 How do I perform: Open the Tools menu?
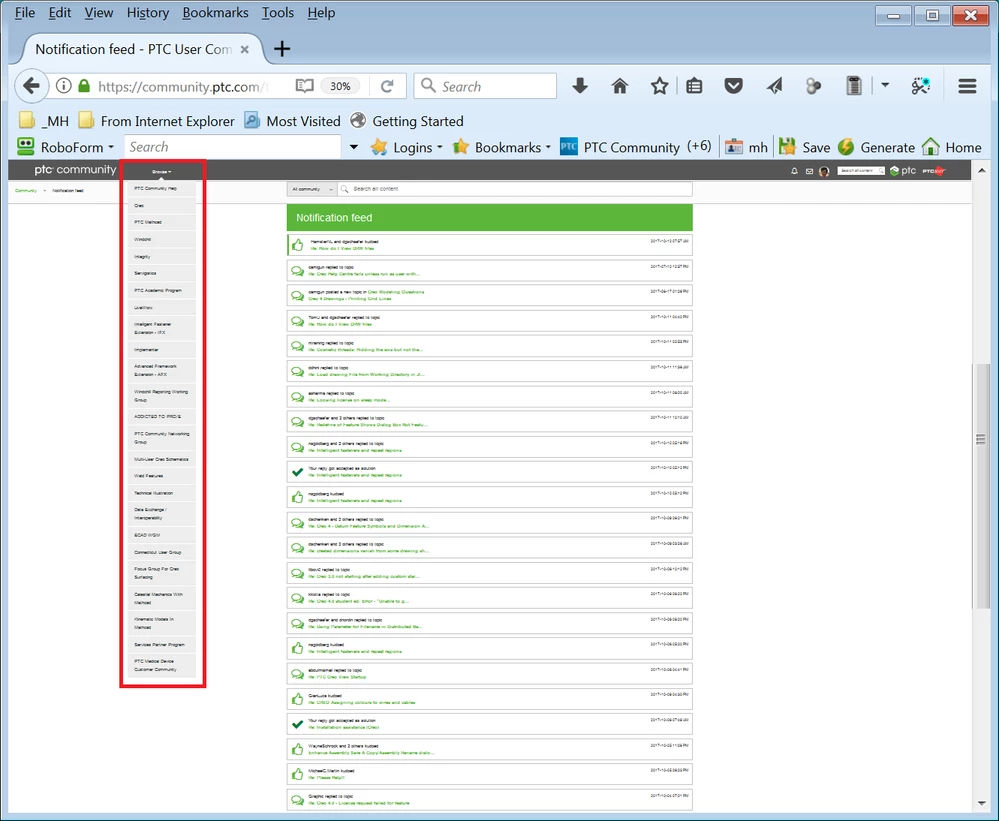click(278, 13)
